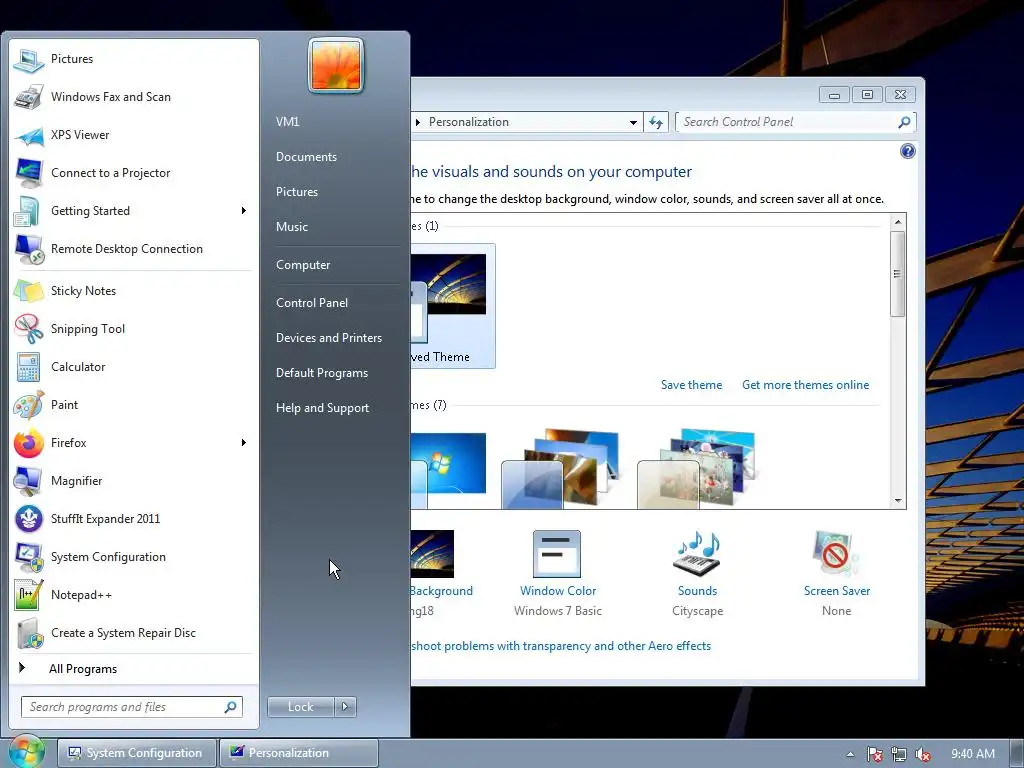Open Window Color icon in Personalization
This screenshot has width=1024, height=768.
(x=557, y=554)
